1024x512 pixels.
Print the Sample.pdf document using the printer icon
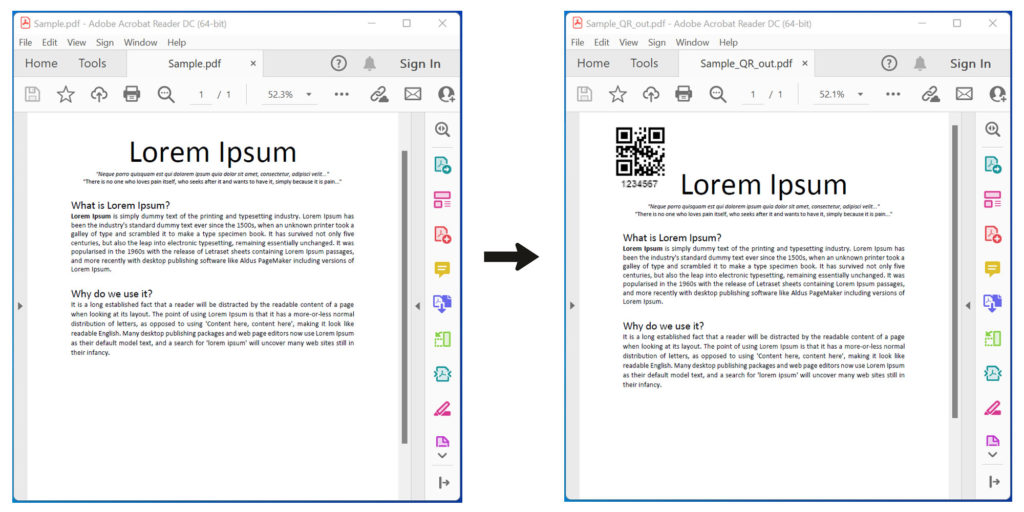(131, 94)
